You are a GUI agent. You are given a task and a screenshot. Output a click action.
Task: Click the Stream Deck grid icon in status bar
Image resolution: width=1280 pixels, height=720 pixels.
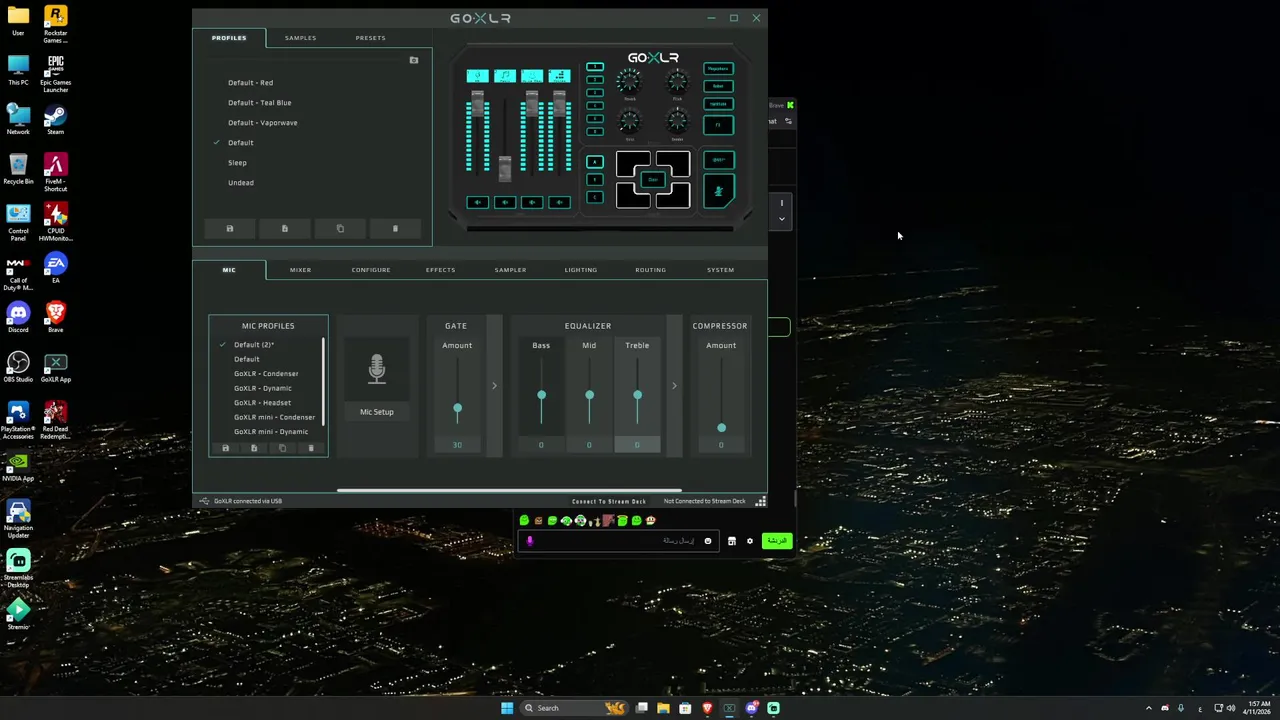(760, 501)
